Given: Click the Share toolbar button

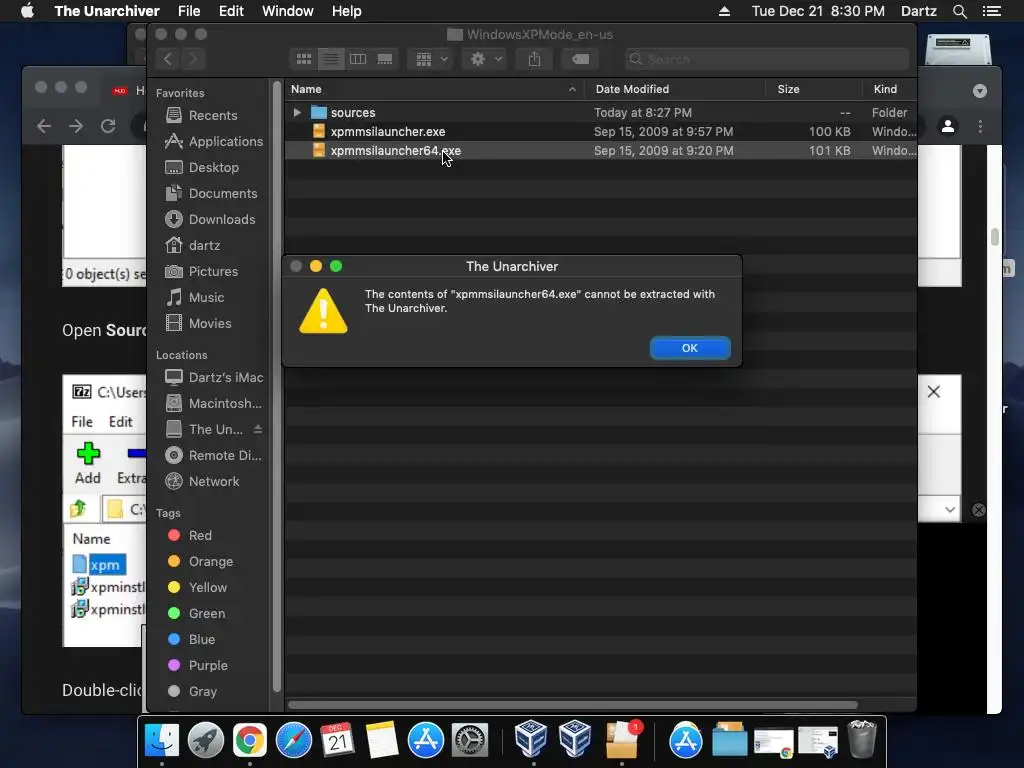Looking at the screenshot, I should coord(534,59).
